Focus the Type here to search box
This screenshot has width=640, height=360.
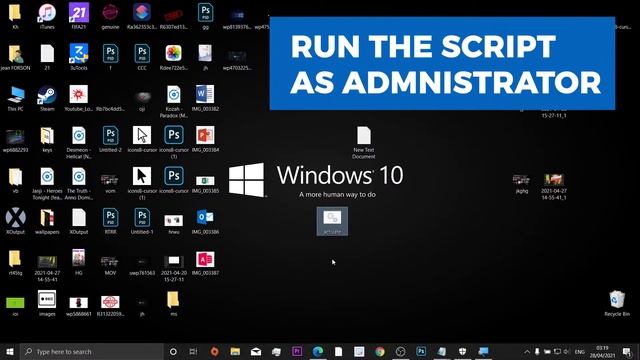[91, 351]
